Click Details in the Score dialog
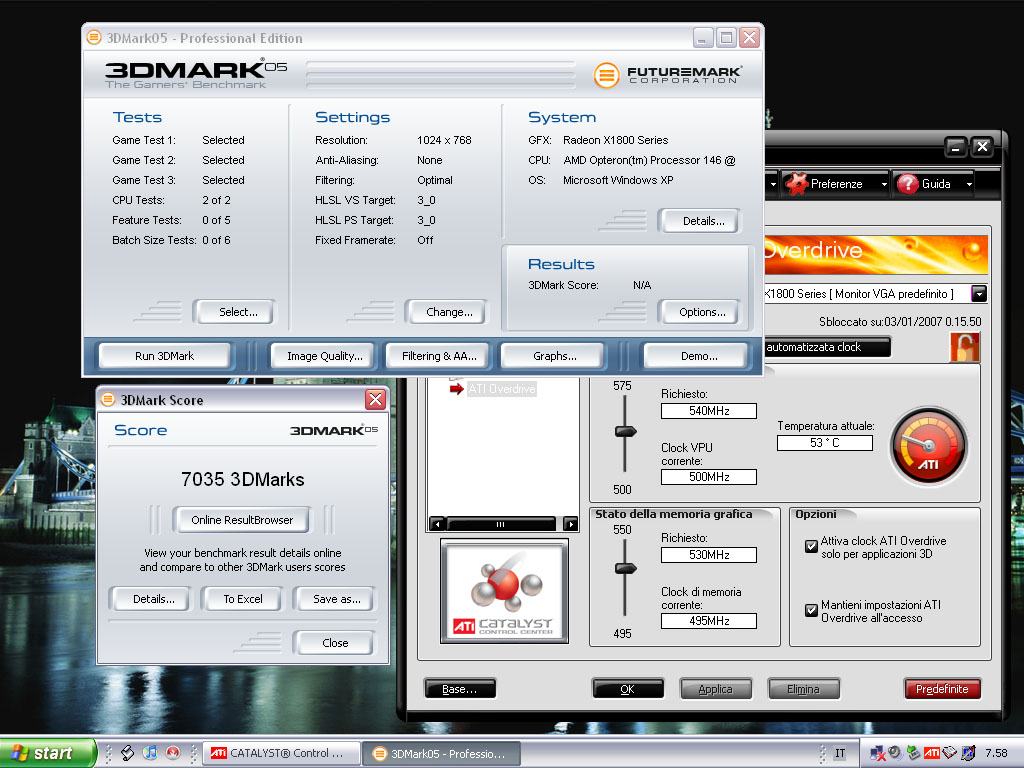1024x768 pixels. click(x=153, y=599)
